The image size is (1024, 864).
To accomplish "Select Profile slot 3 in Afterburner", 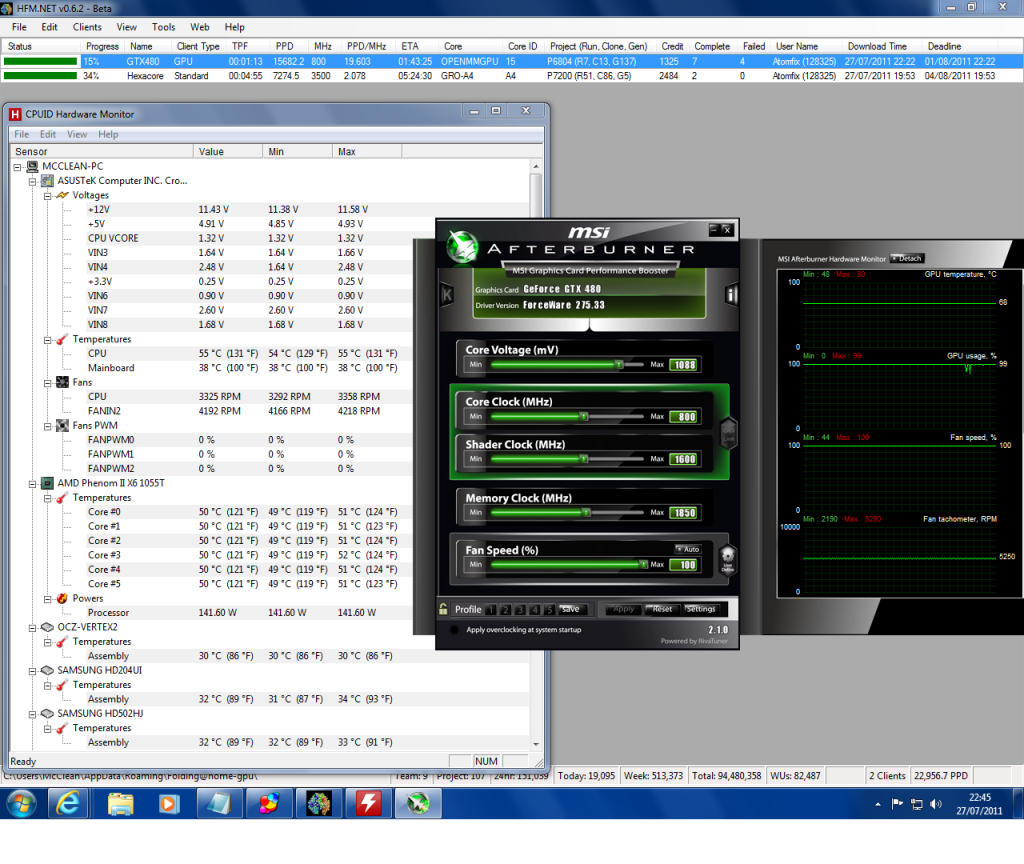I will [520, 610].
